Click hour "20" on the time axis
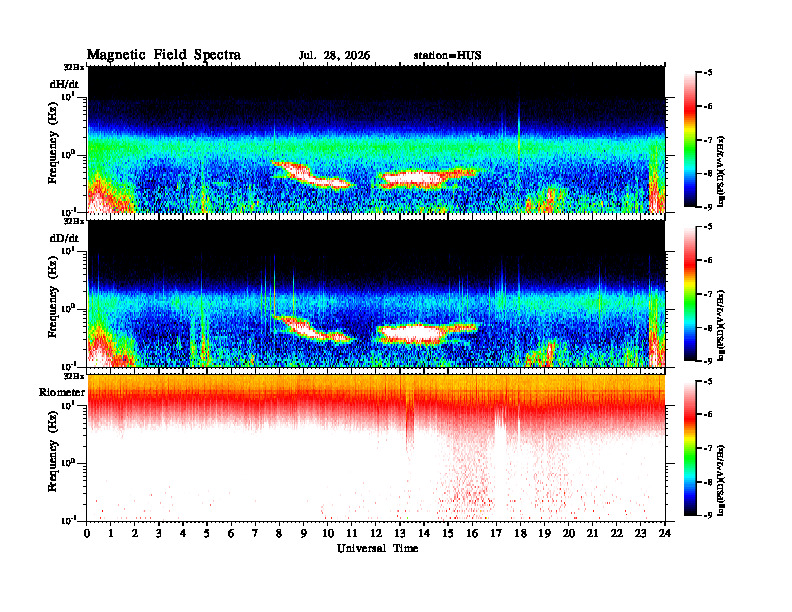The width and height of the screenshot is (792, 612). tap(569, 534)
